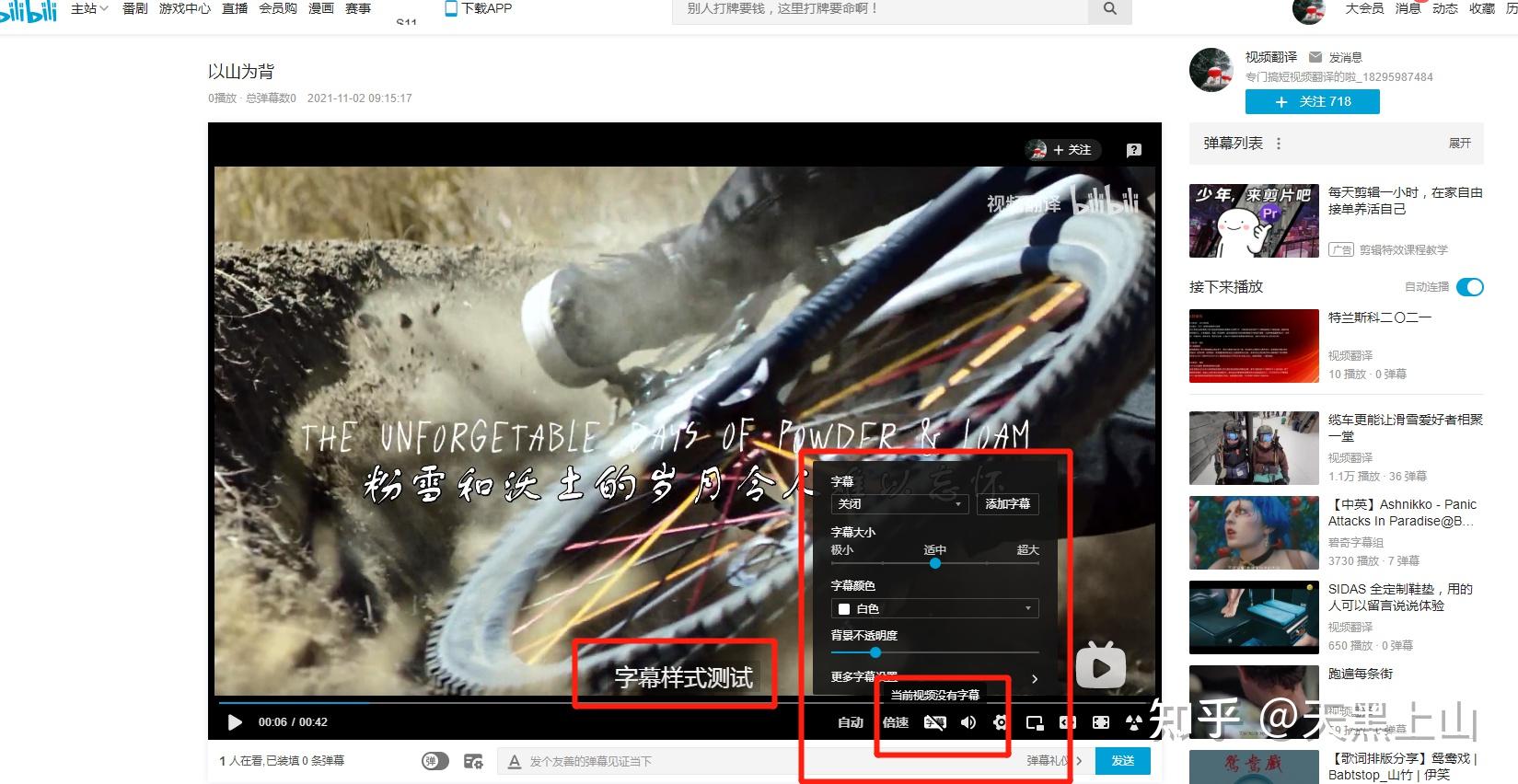
Task: Open the ski gondola video thumbnail
Action: point(1254,448)
